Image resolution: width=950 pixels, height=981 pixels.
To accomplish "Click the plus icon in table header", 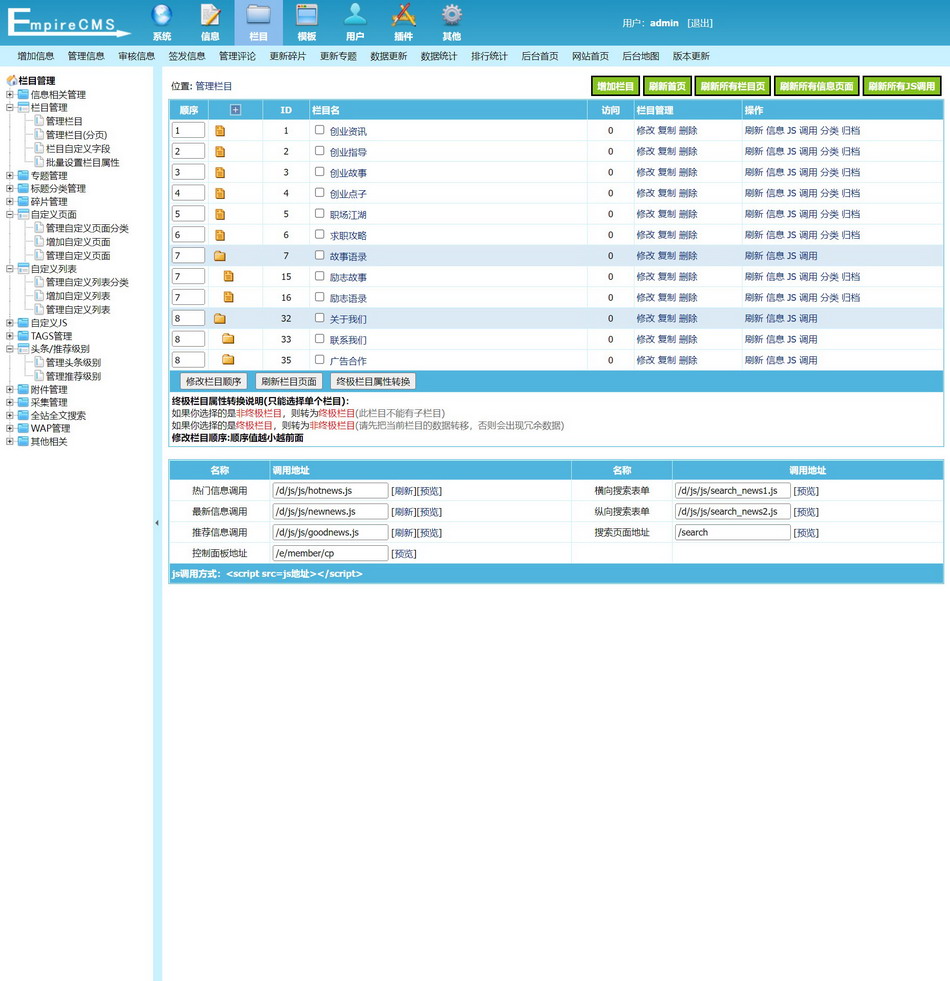I will [x=235, y=110].
